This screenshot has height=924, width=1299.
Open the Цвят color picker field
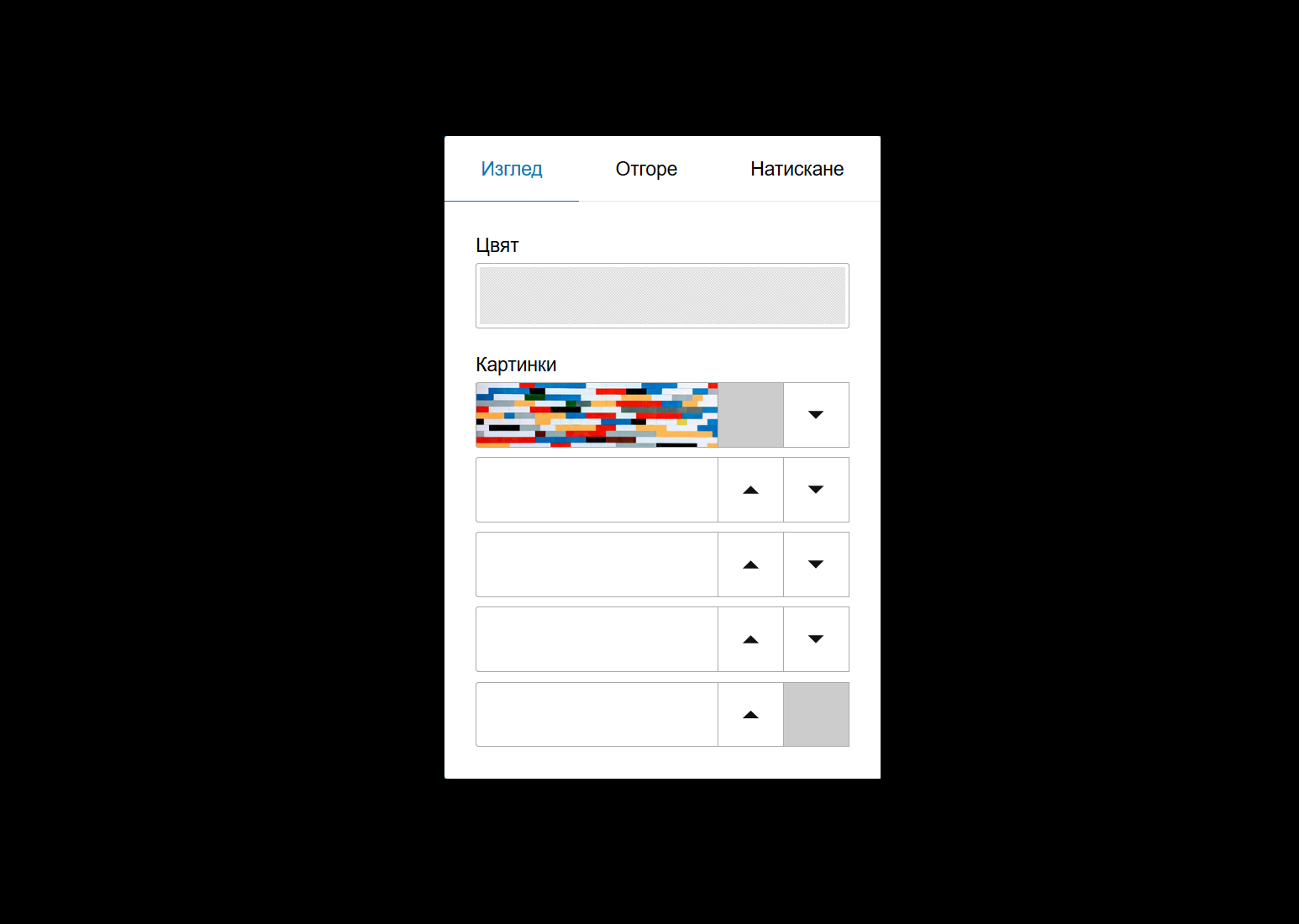[662, 296]
